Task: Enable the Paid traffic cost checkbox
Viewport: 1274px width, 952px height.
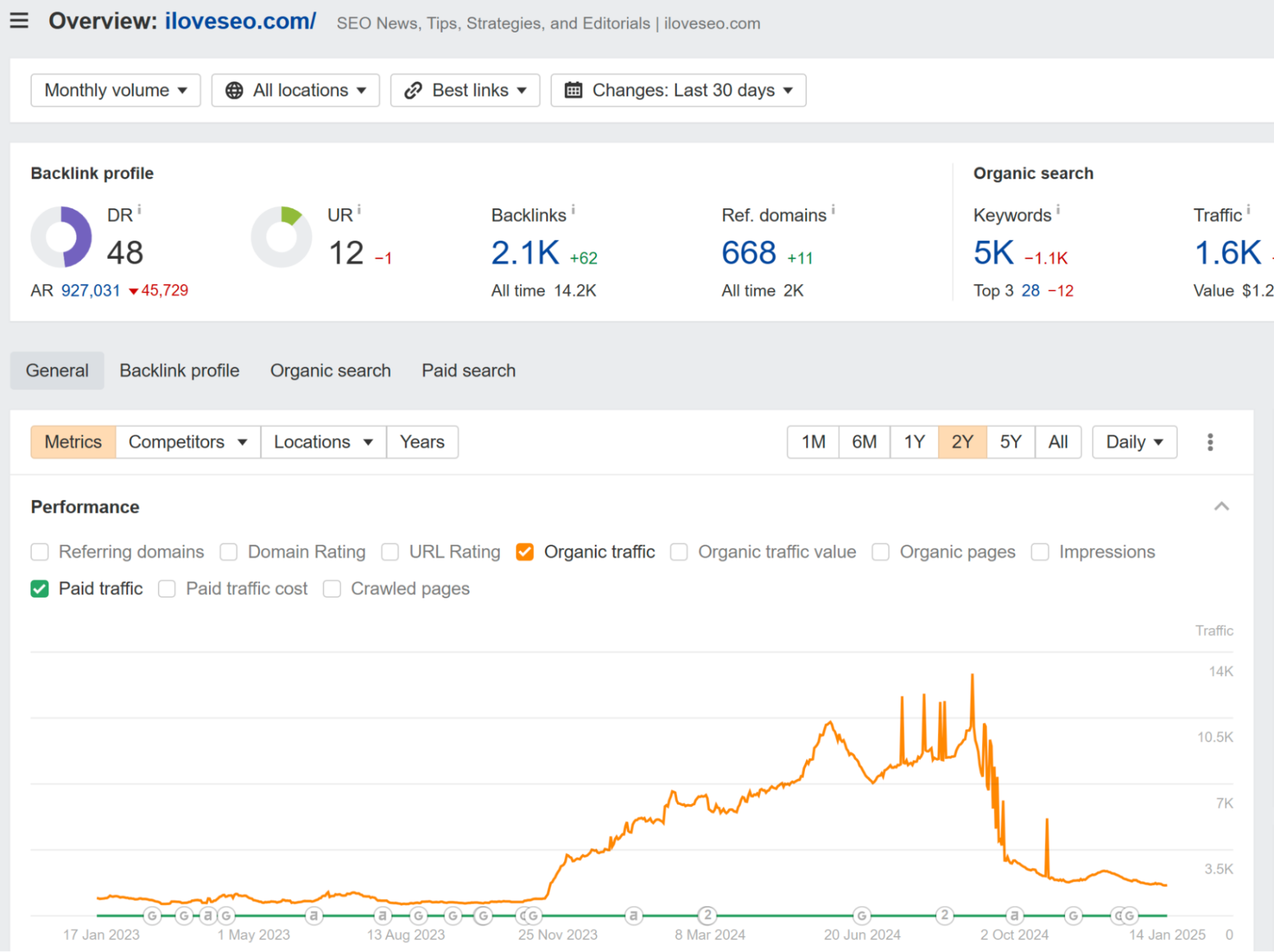Action: 167,589
